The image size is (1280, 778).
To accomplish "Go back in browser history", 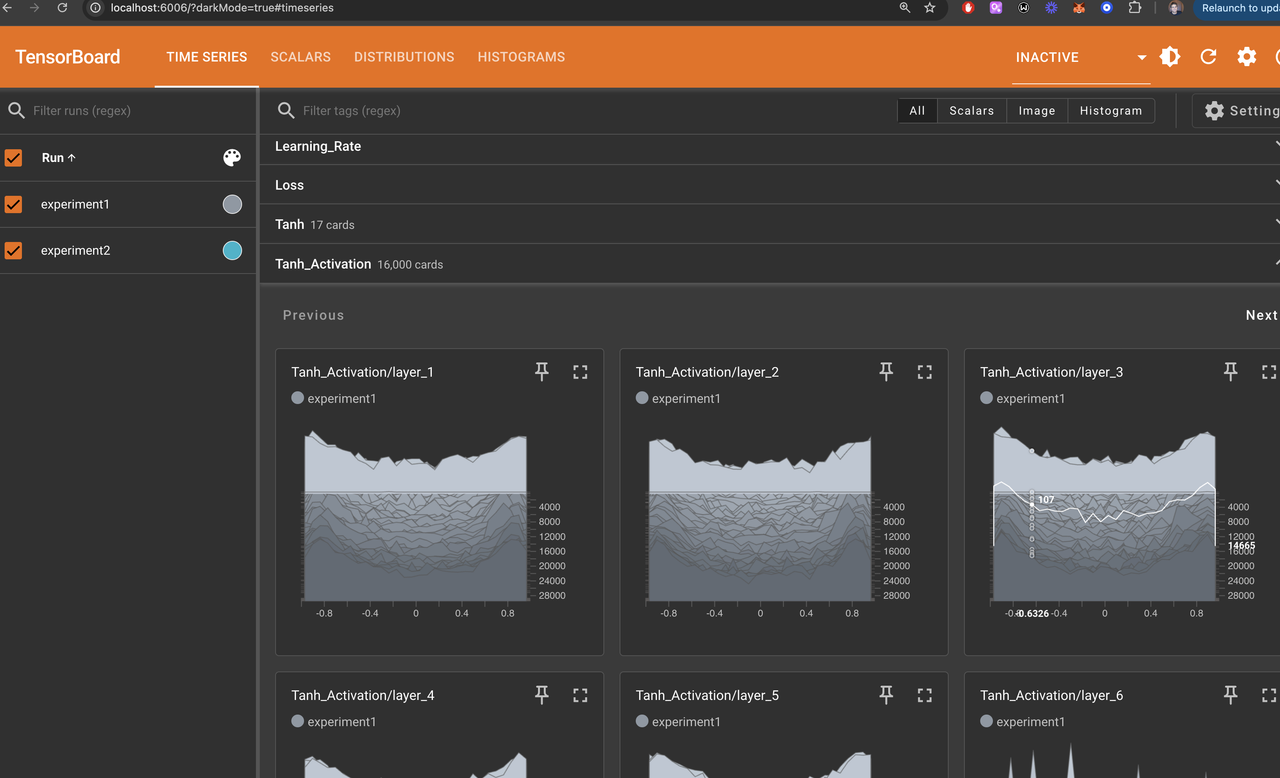I will 8,8.
